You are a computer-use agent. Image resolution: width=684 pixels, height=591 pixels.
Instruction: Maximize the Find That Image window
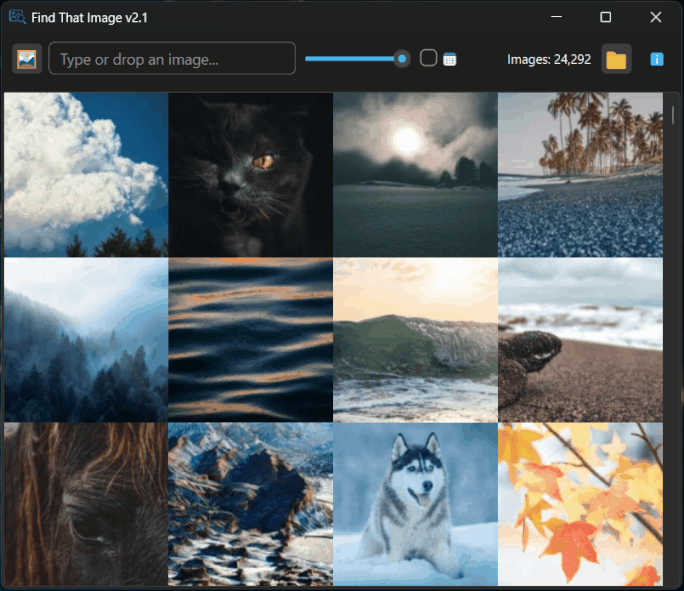605,17
